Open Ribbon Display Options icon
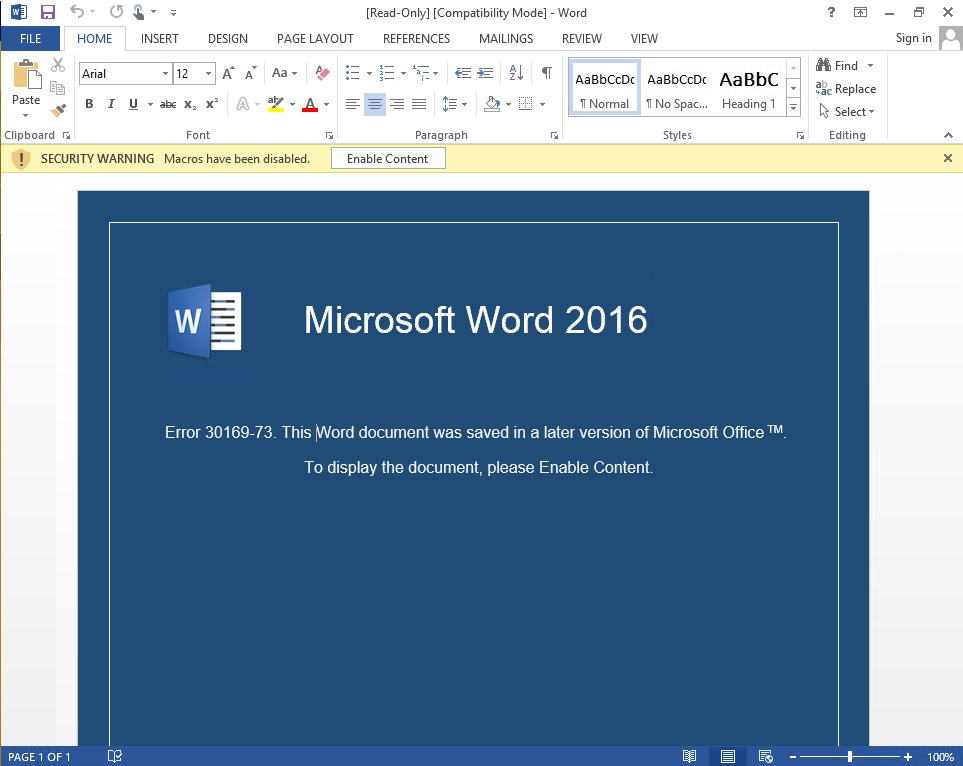The width and height of the screenshot is (963, 766). (860, 12)
